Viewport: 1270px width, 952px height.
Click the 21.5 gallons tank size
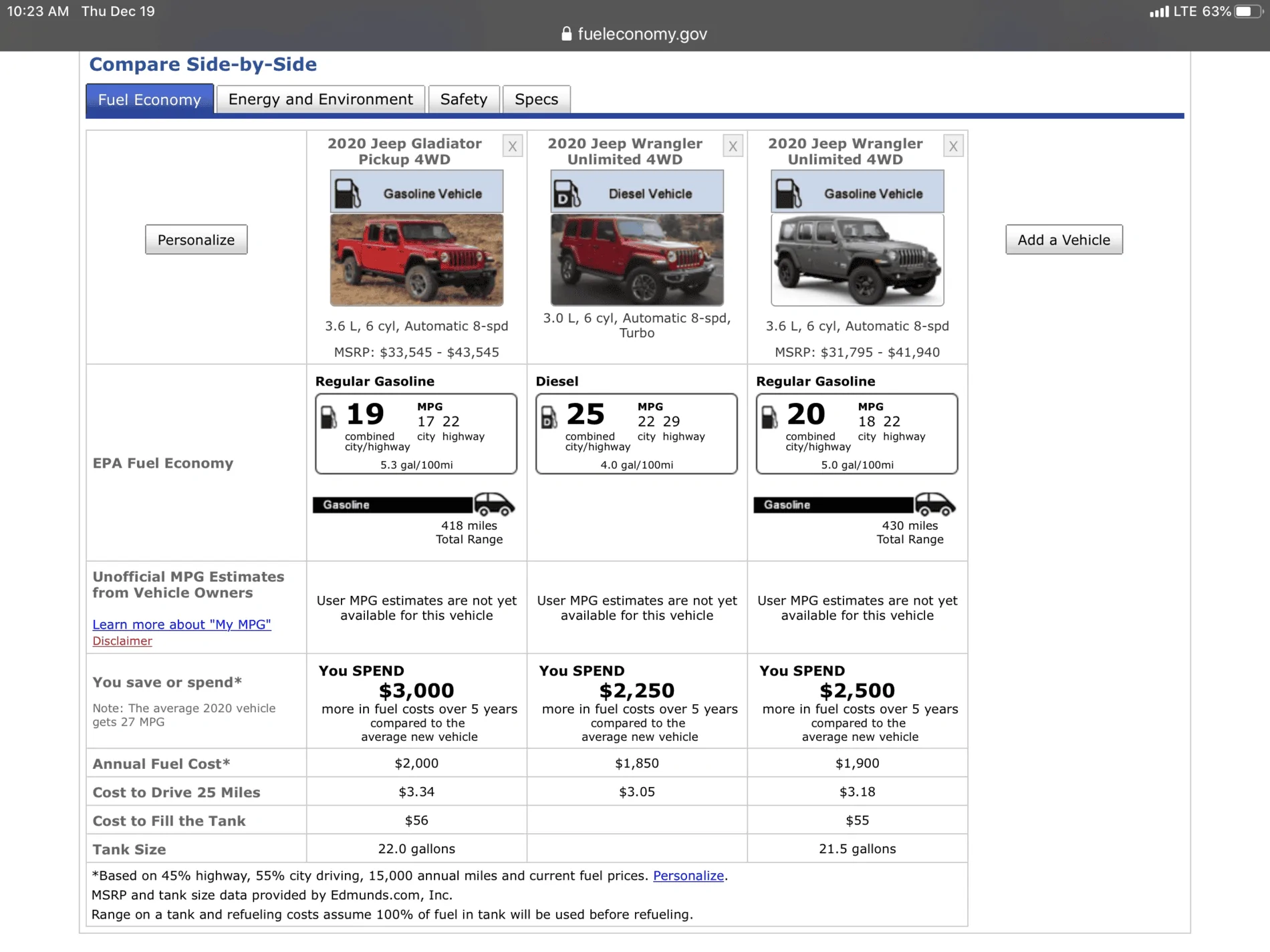[x=858, y=849]
